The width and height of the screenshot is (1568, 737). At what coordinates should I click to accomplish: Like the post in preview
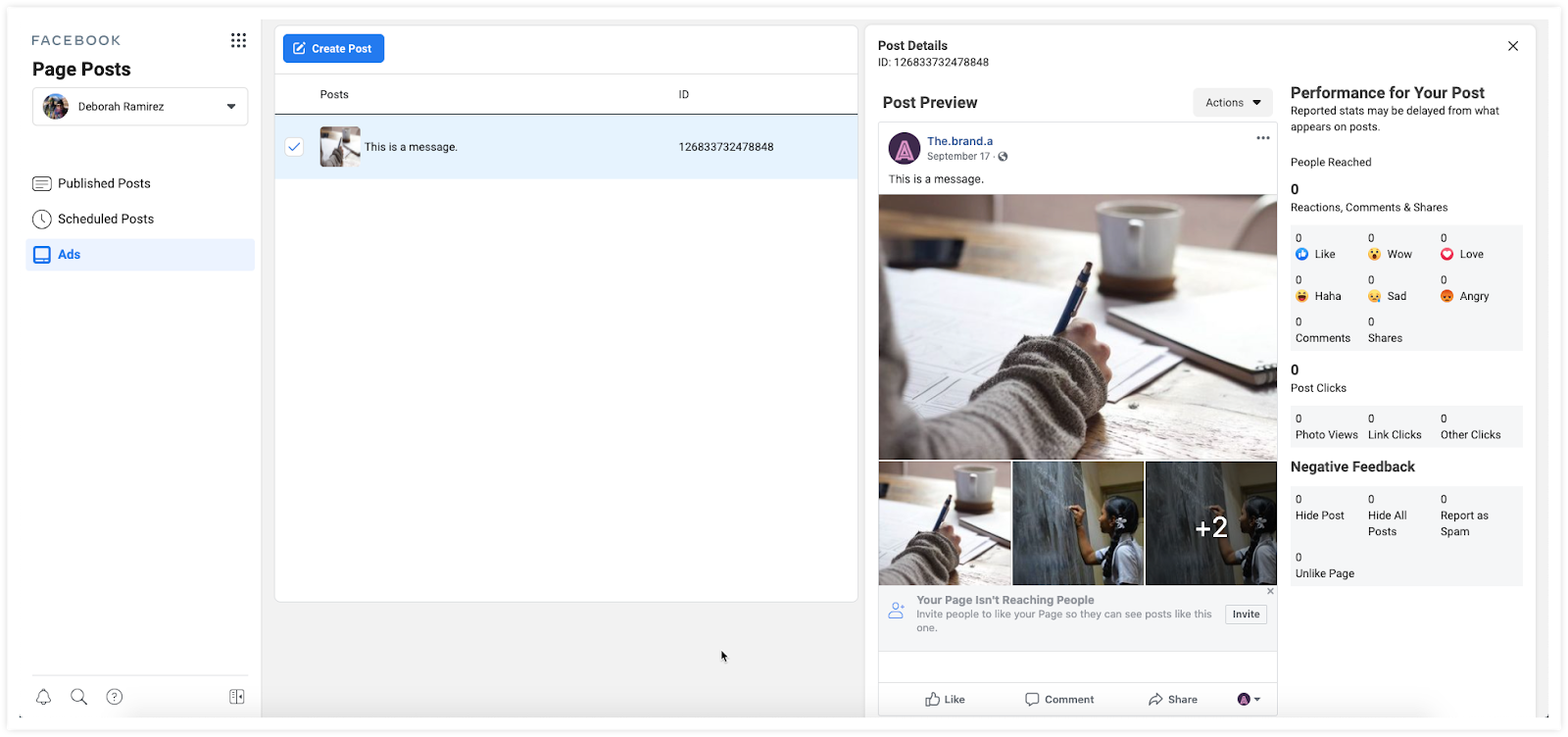coord(945,699)
